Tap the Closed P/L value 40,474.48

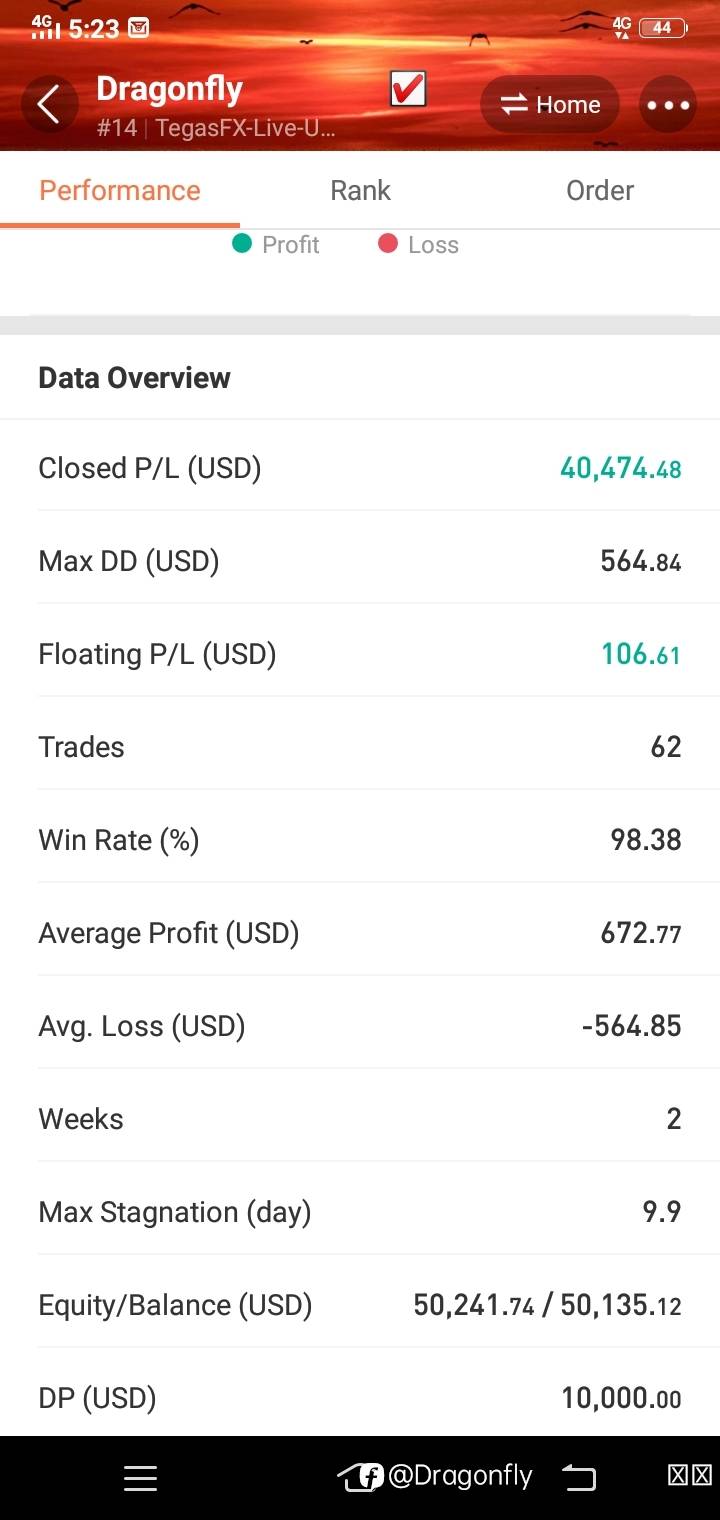point(620,468)
